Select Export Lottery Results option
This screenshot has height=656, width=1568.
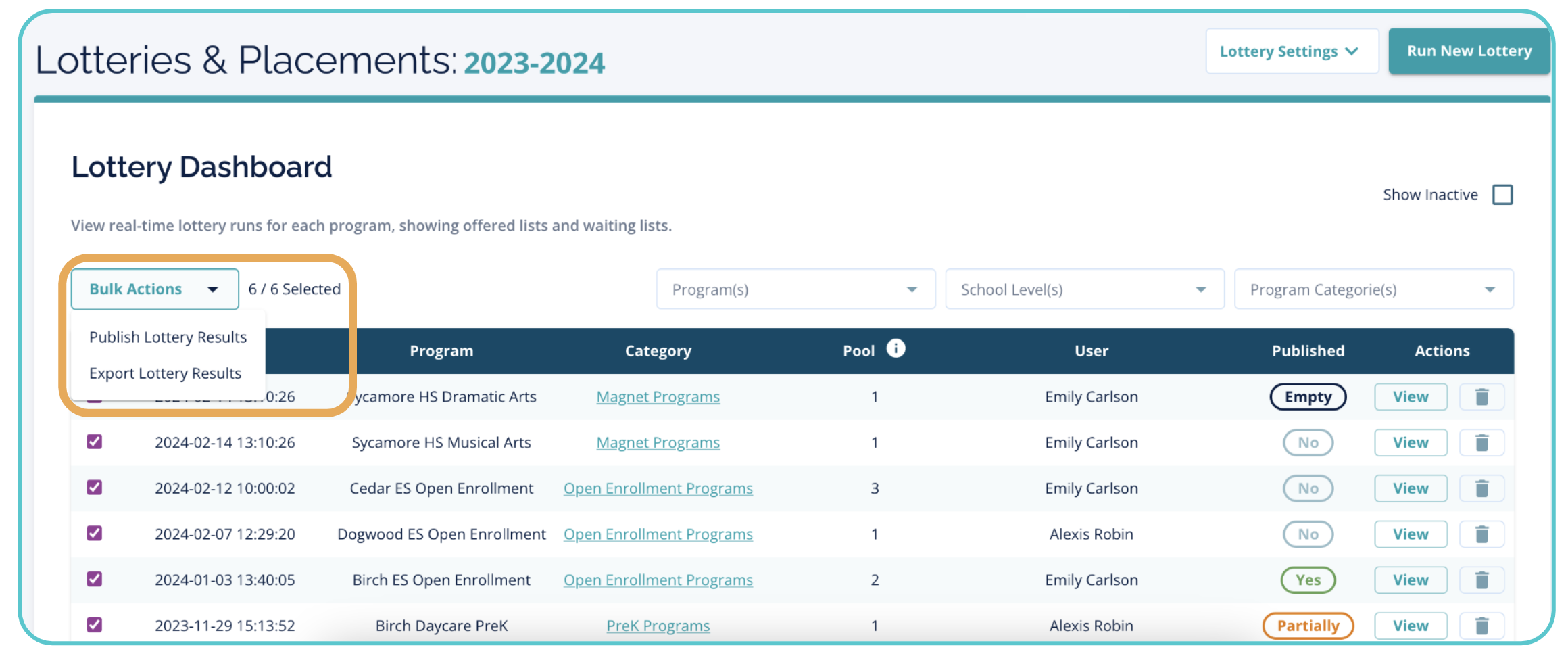pos(165,373)
